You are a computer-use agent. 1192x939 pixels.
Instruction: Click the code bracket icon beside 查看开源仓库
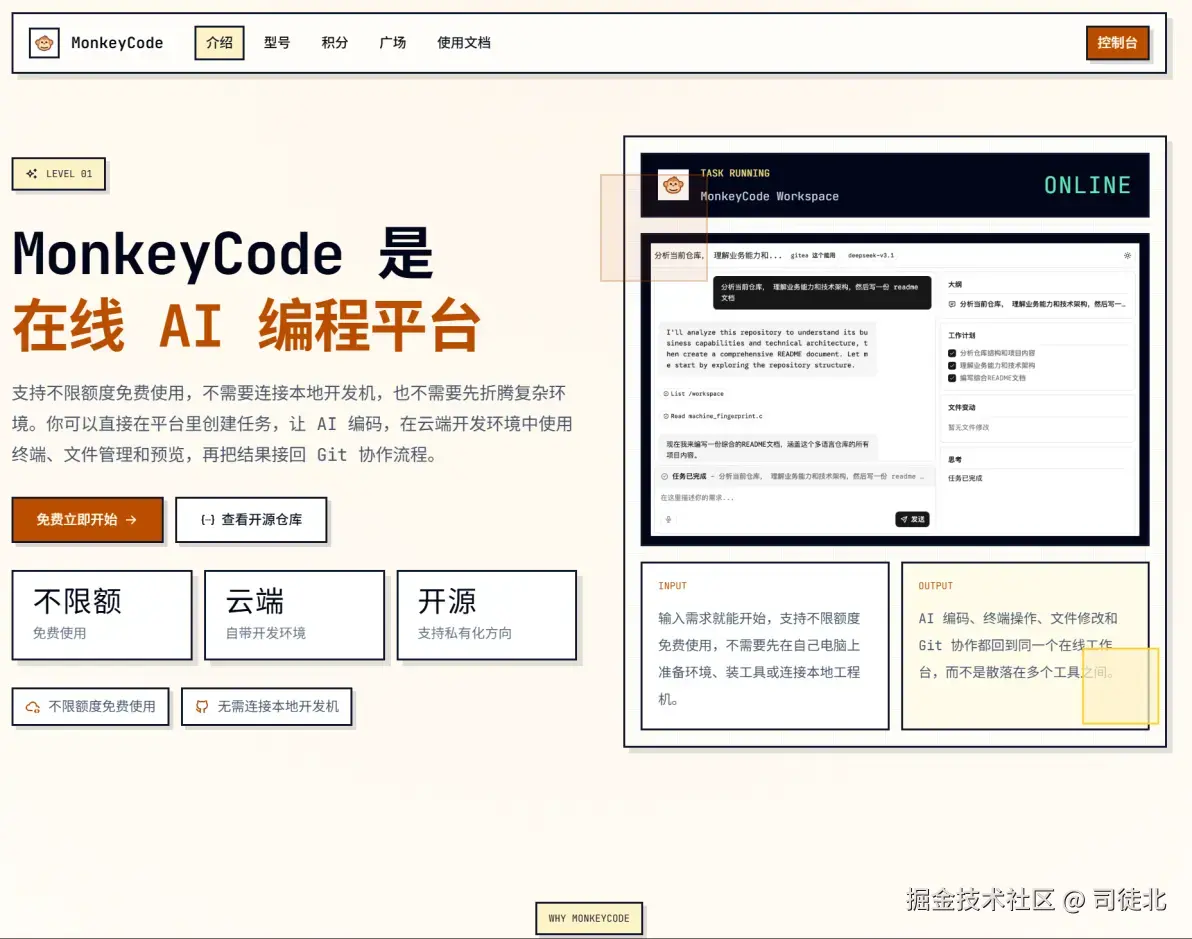click(208, 519)
